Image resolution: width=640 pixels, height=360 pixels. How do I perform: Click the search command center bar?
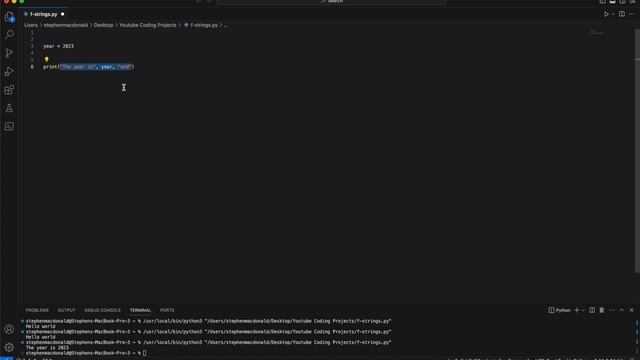pyautogui.click(x=331, y=2)
